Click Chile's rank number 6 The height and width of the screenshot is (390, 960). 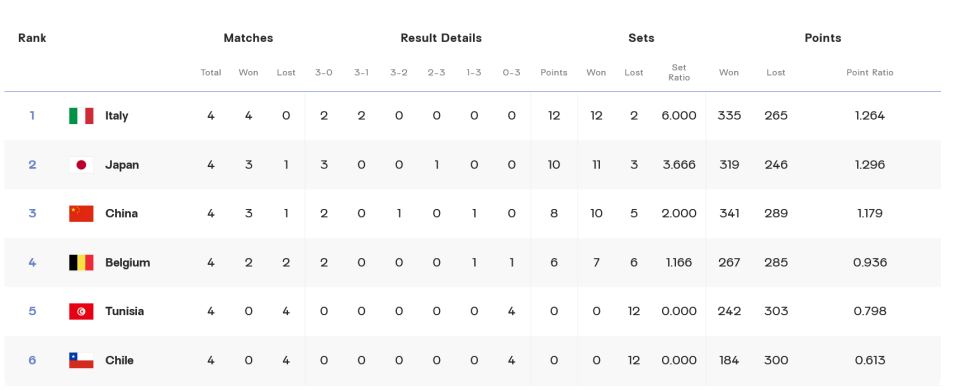click(x=32, y=360)
